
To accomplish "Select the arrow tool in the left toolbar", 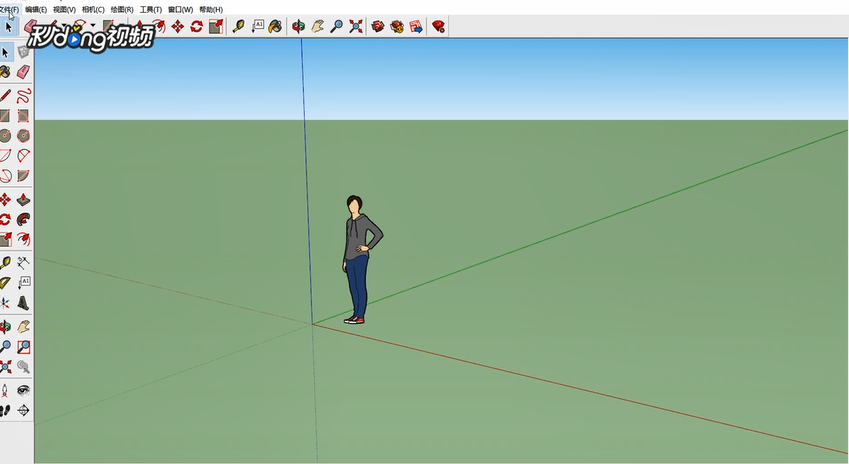I will (x=5, y=53).
